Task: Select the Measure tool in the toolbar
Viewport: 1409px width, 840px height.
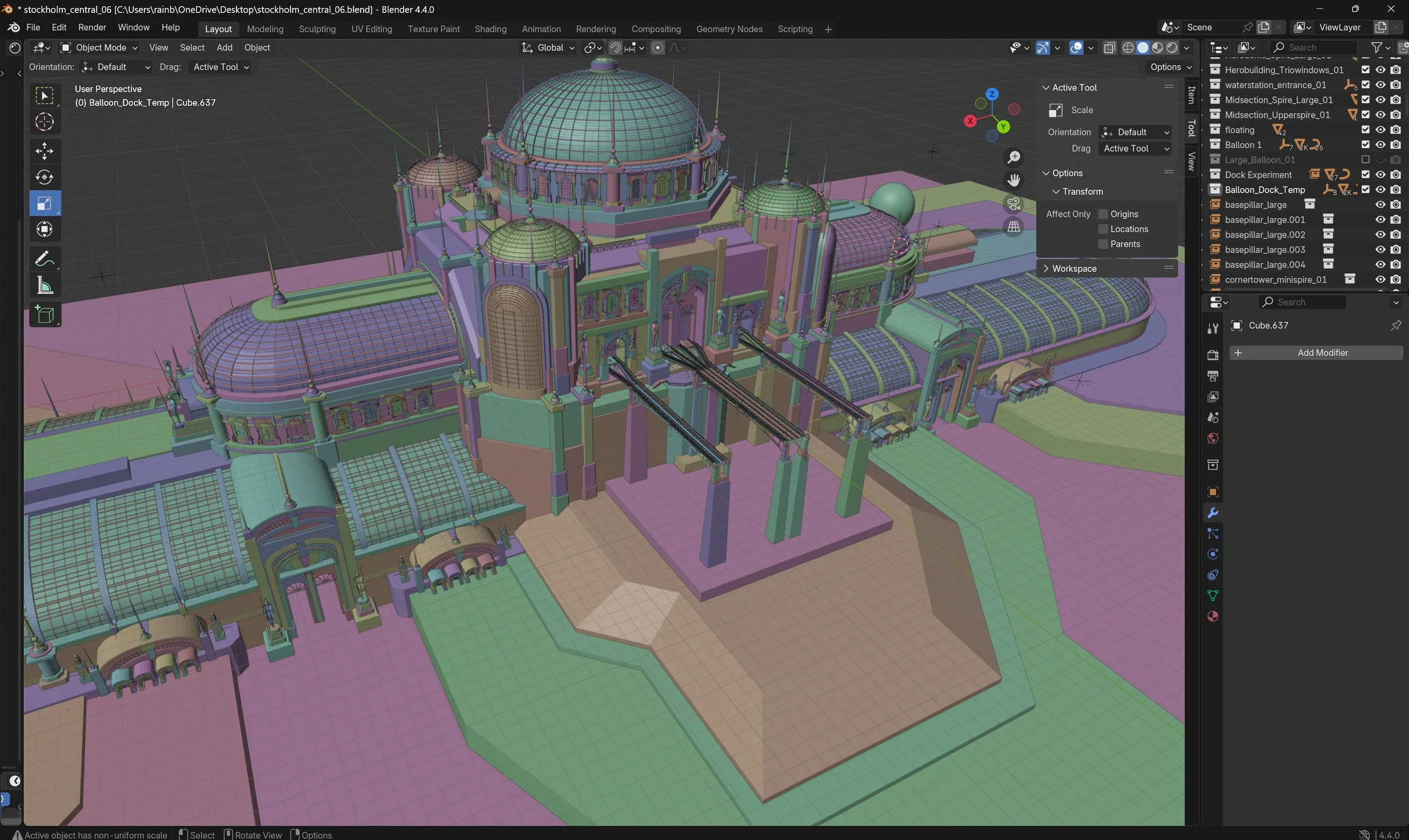Action: (x=44, y=286)
